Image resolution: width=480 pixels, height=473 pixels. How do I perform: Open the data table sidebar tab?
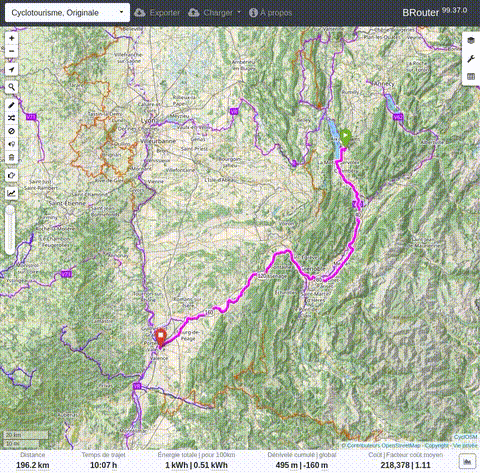point(471,77)
